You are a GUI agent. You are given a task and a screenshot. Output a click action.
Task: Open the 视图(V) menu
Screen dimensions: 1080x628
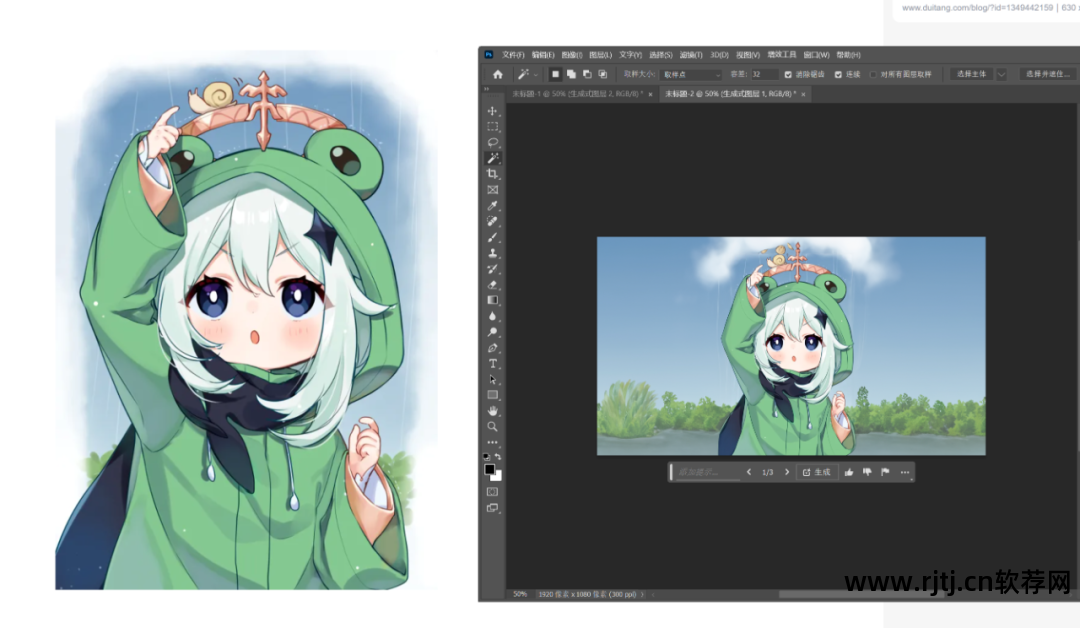pos(748,55)
